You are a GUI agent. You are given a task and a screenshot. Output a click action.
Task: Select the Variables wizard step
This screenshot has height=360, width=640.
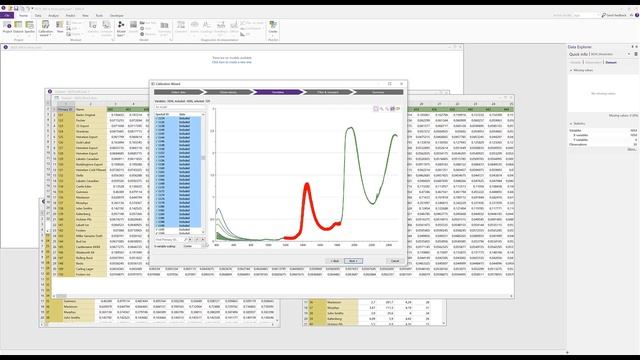click(278, 92)
